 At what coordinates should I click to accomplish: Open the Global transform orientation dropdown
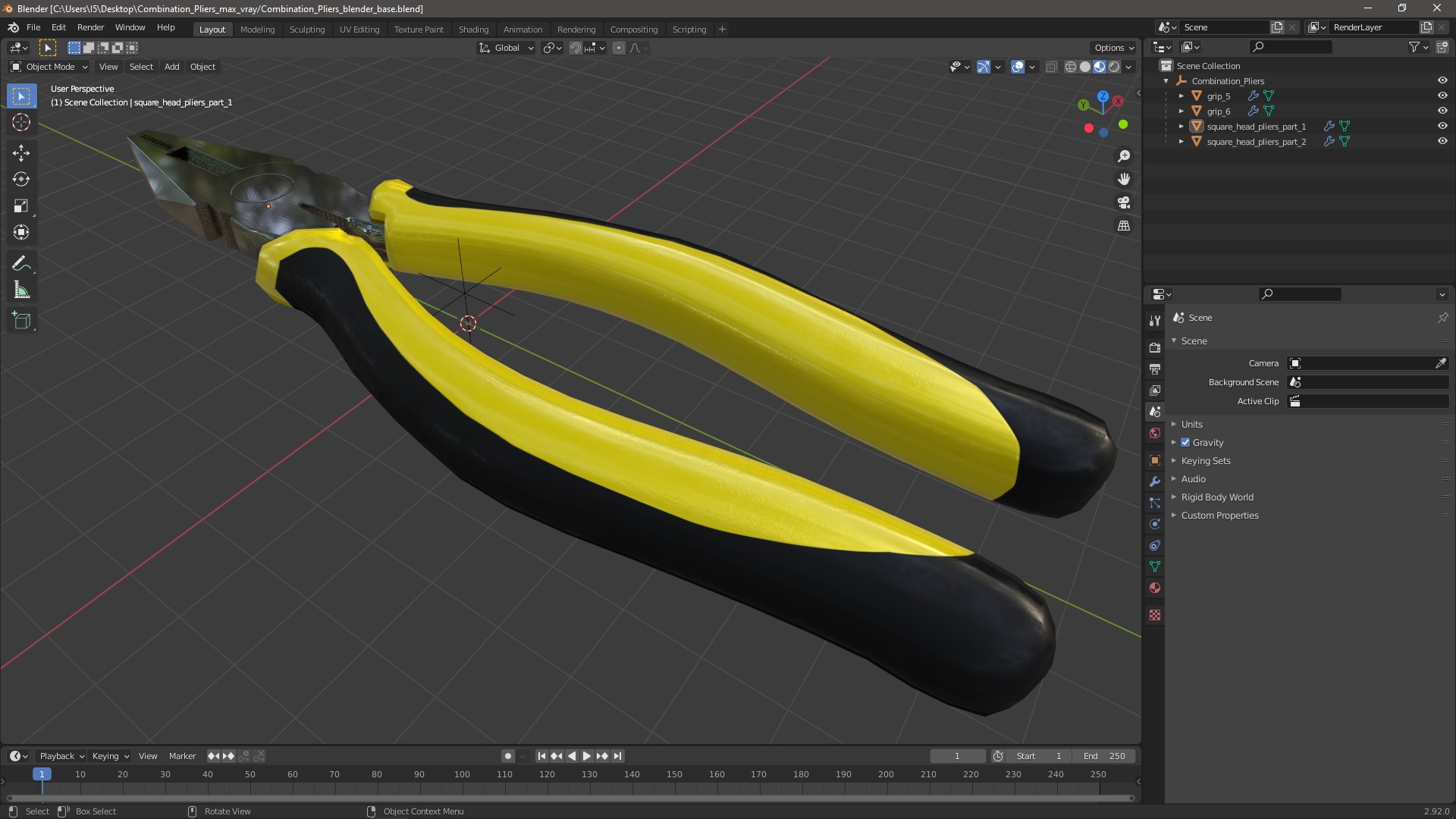click(506, 48)
